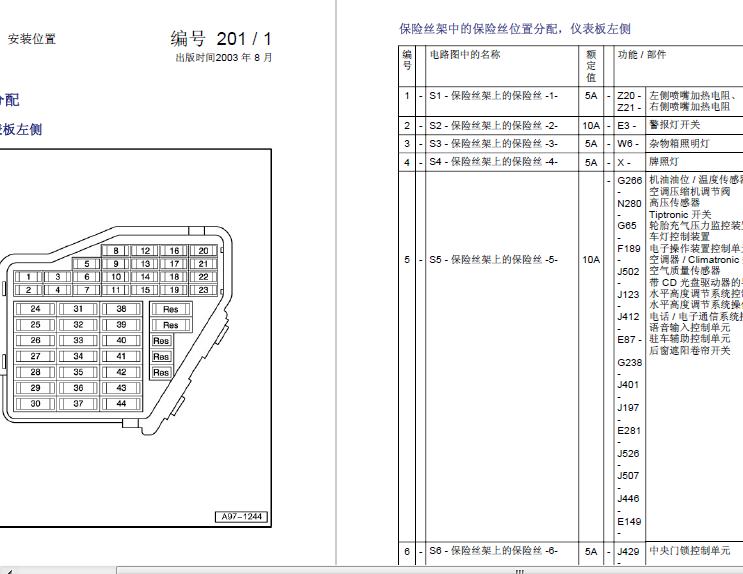Image resolution: width=743 pixels, height=574 pixels.
Task: Click fuse slot 8 in the diagram
Action: click(x=116, y=251)
